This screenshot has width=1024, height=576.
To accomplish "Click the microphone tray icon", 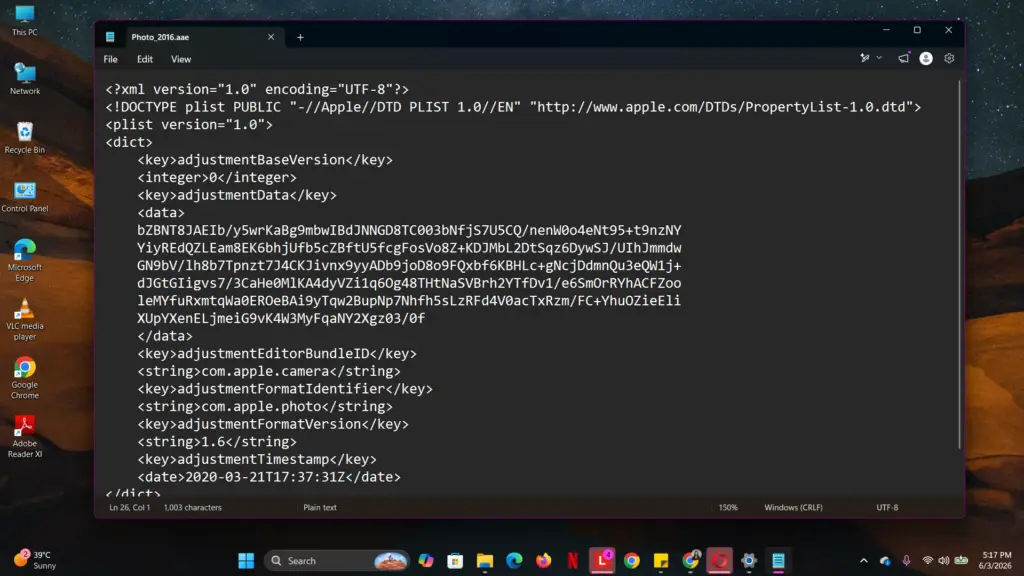I will pyautogui.click(x=906, y=560).
